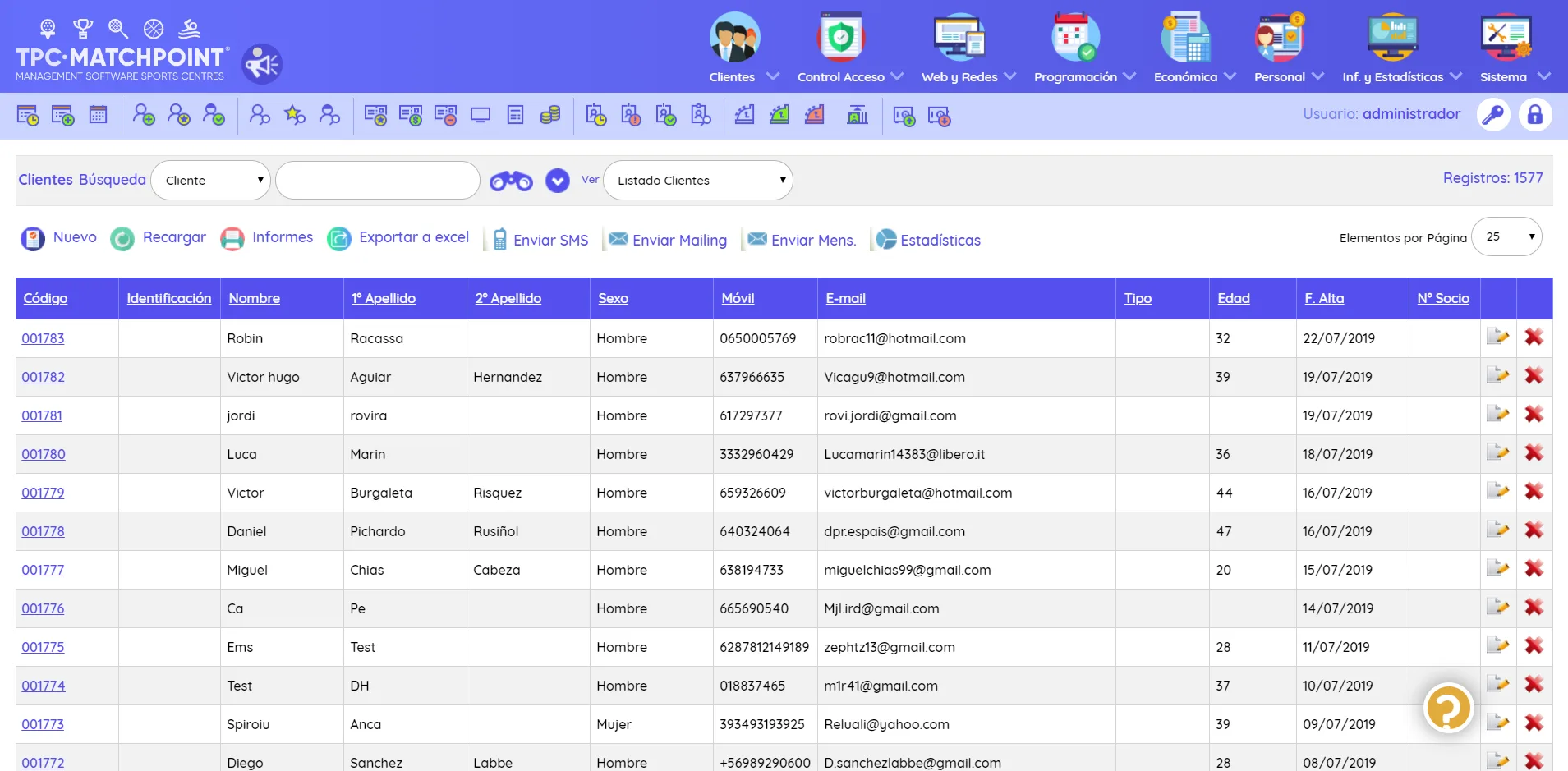1568x771 pixels.
Task: Click the binoculars search icon
Action: 511,181
